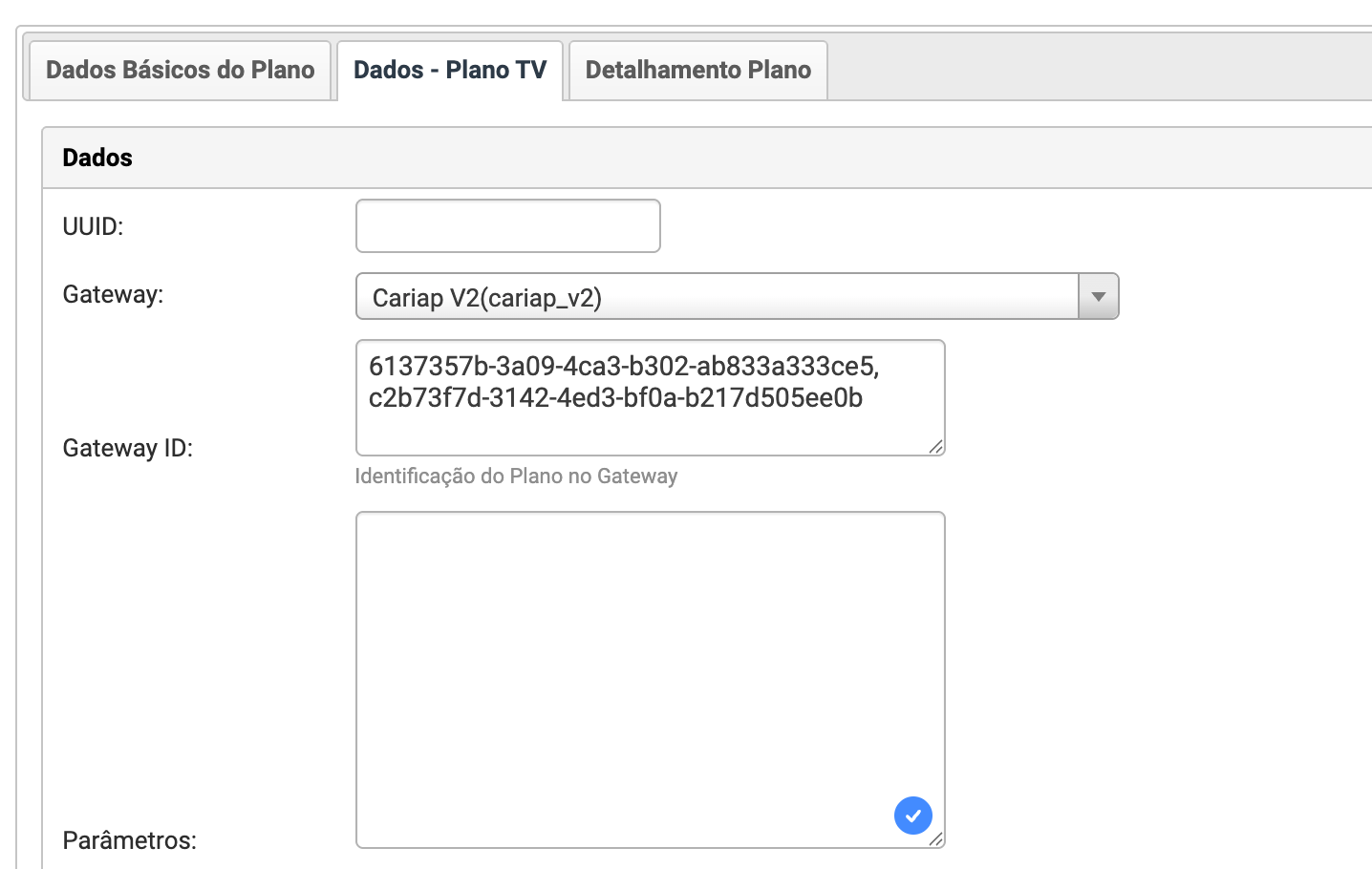
Task: Focus the empty Parâmetros textarea
Action: point(651,680)
